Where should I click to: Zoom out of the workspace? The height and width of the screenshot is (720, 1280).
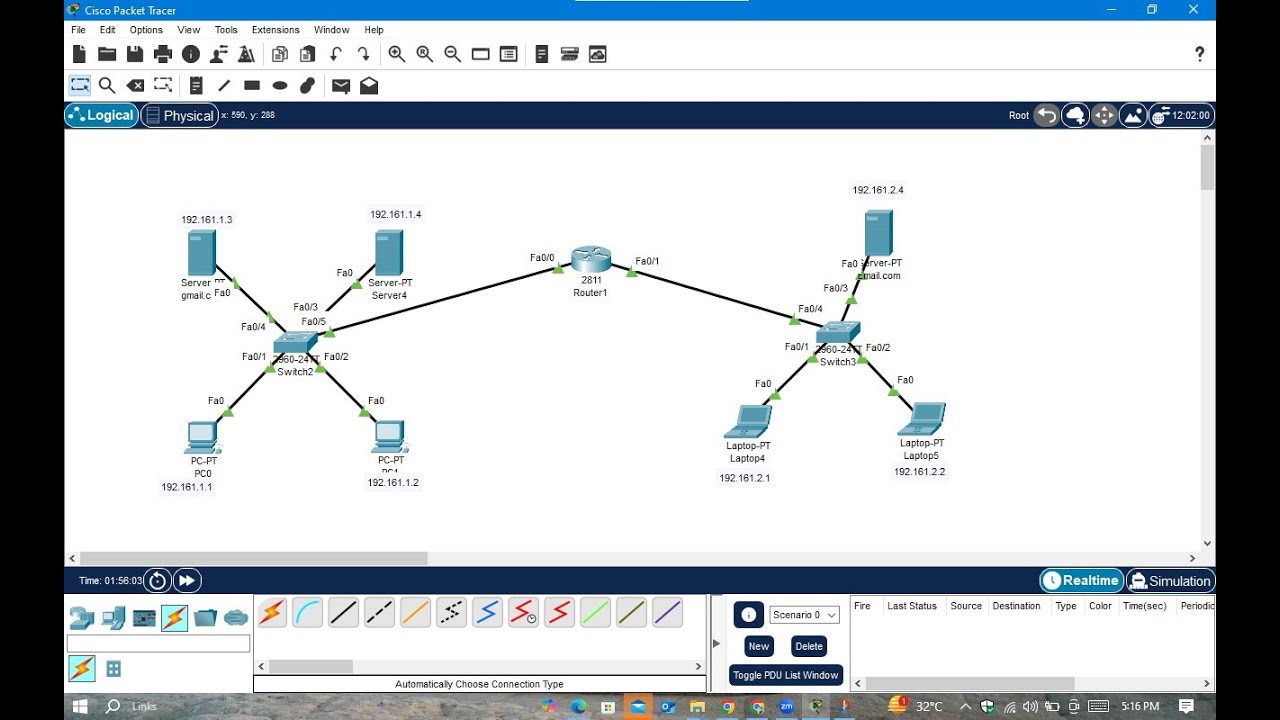point(453,54)
